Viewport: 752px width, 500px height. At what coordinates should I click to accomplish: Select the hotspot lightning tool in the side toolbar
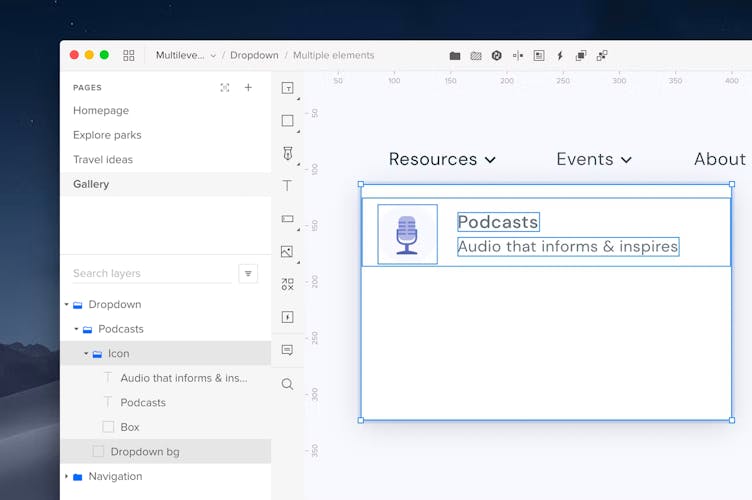click(x=287, y=317)
